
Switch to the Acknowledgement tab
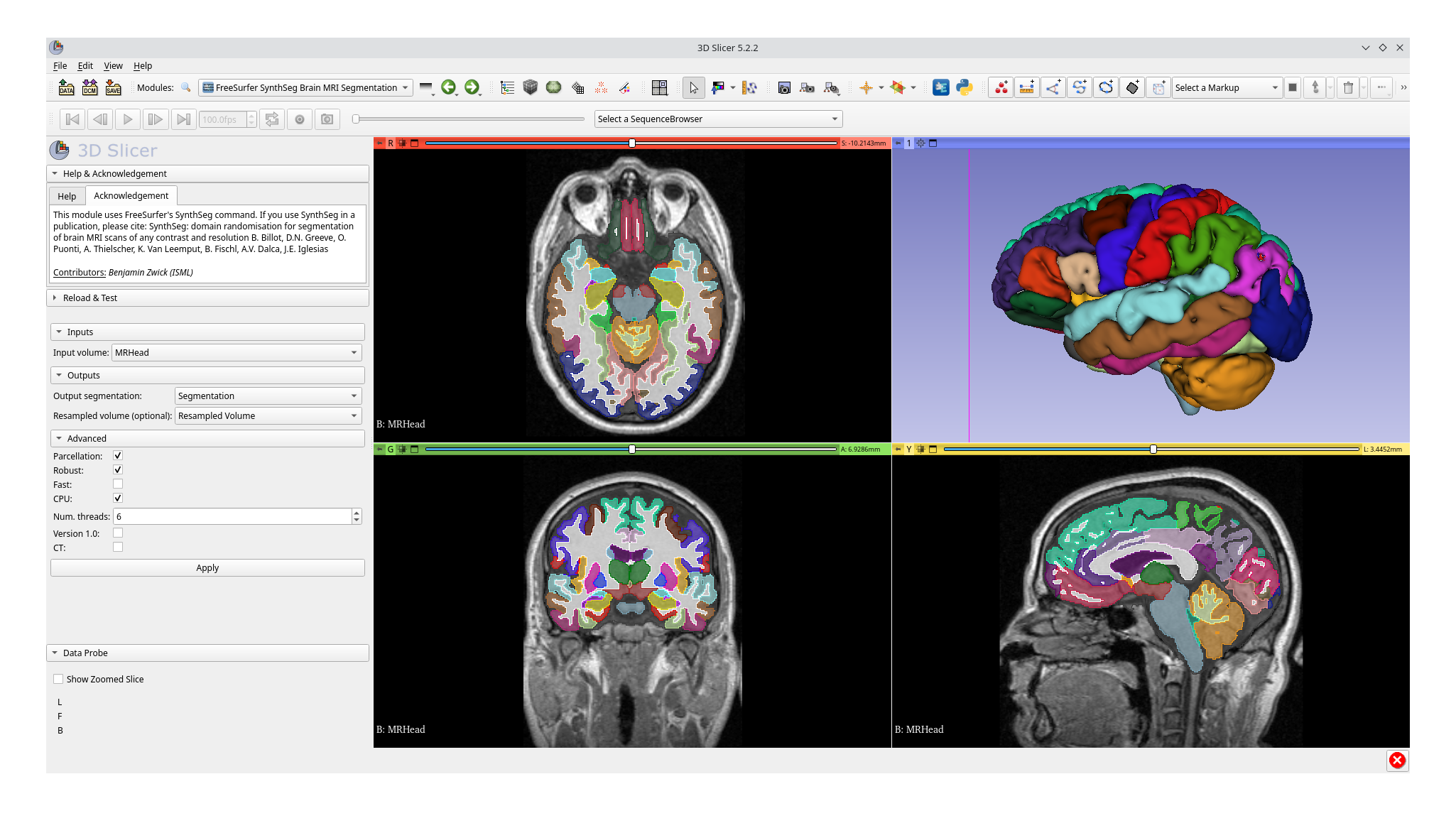[131, 195]
